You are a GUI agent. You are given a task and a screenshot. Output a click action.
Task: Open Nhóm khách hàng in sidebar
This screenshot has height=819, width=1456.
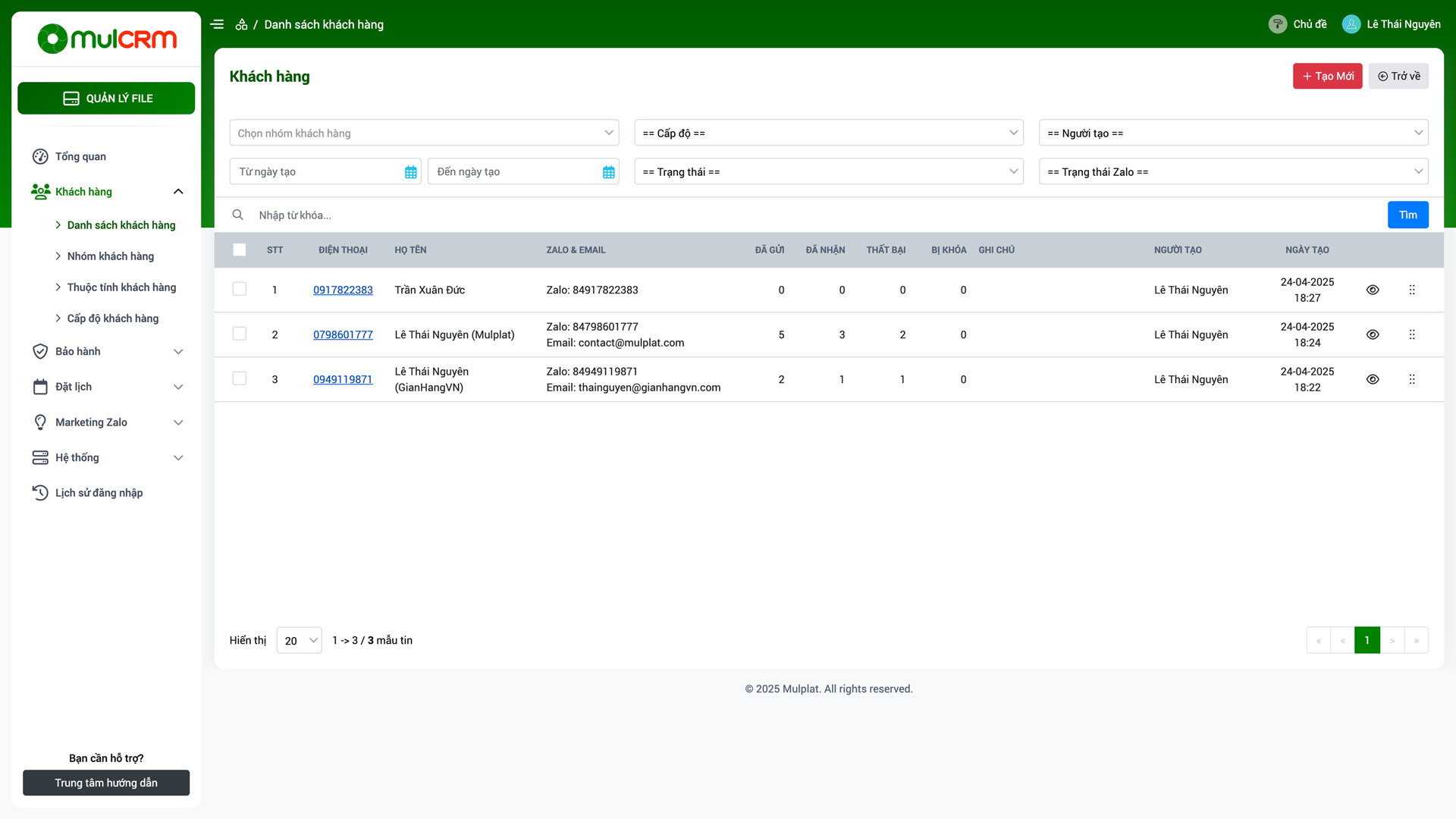[x=111, y=256]
